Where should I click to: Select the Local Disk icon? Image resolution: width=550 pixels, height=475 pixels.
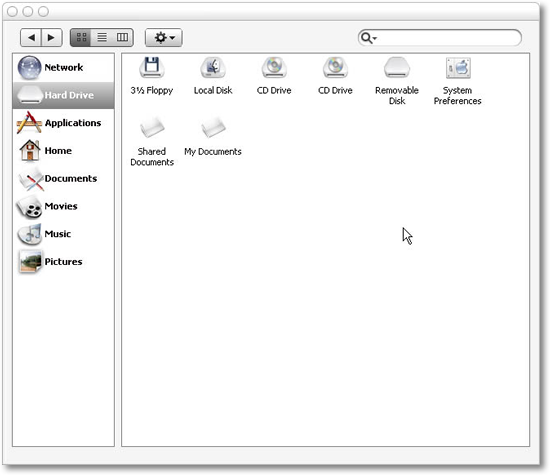coord(213,67)
